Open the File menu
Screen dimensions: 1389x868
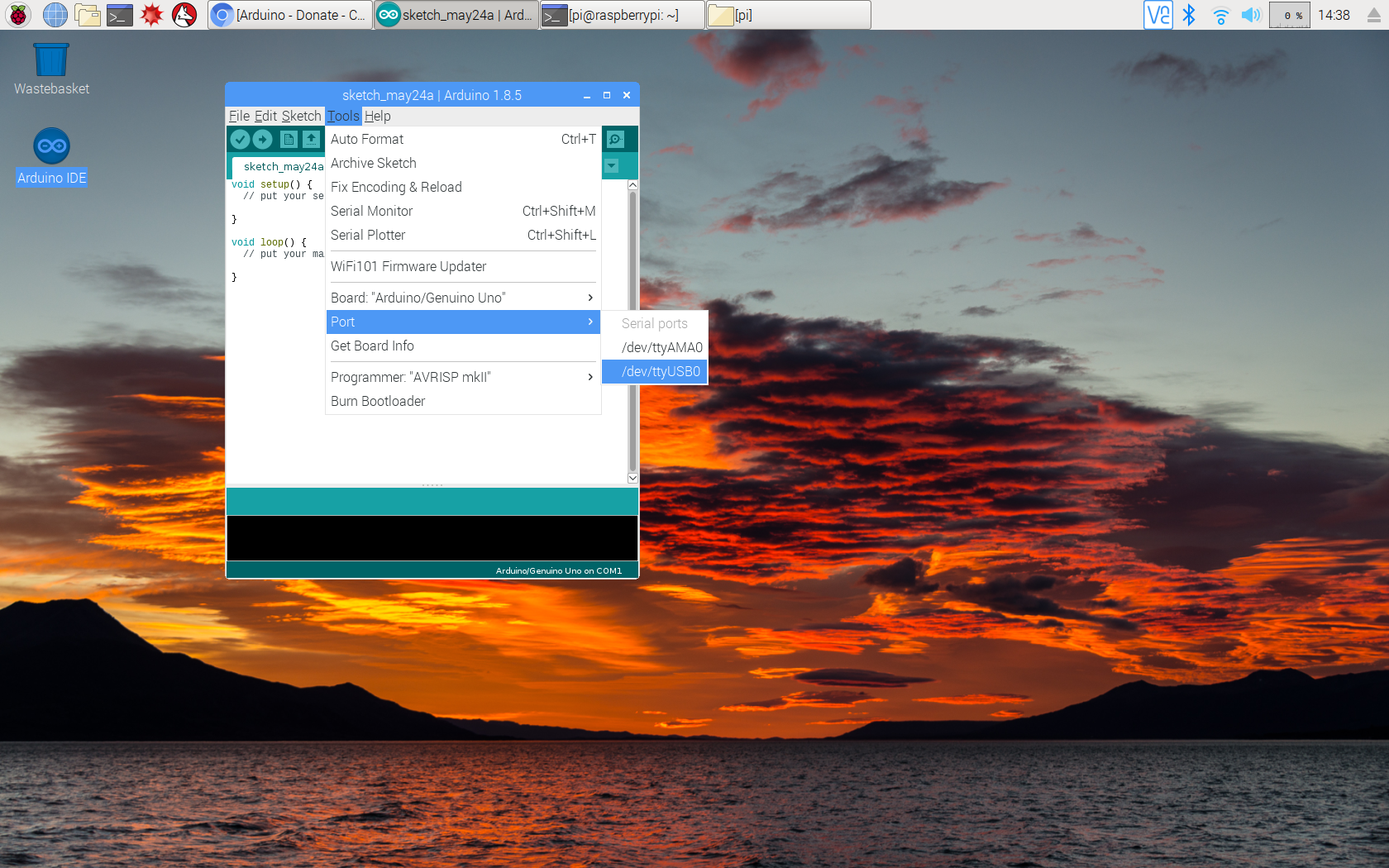(239, 116)
